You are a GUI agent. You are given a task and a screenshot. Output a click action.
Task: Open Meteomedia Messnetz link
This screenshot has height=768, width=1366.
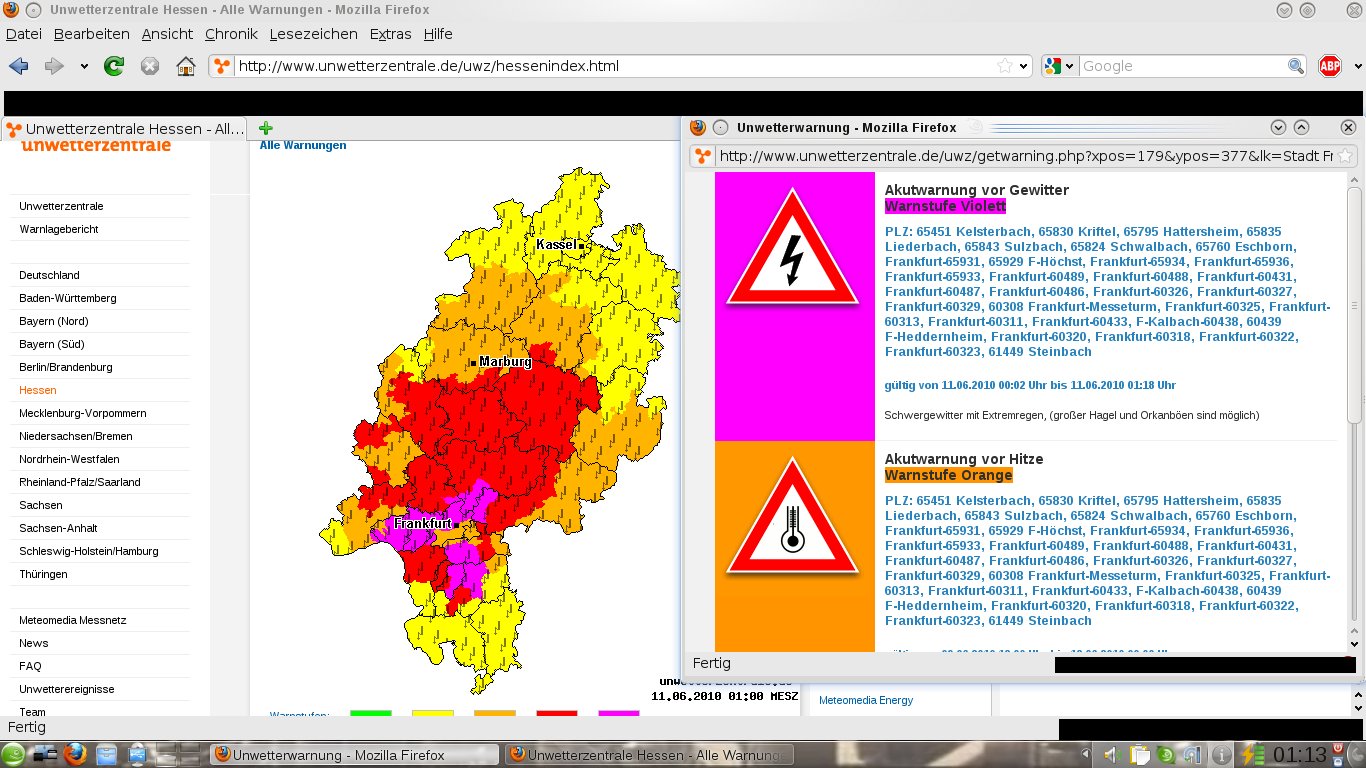[x=72, y=620]
